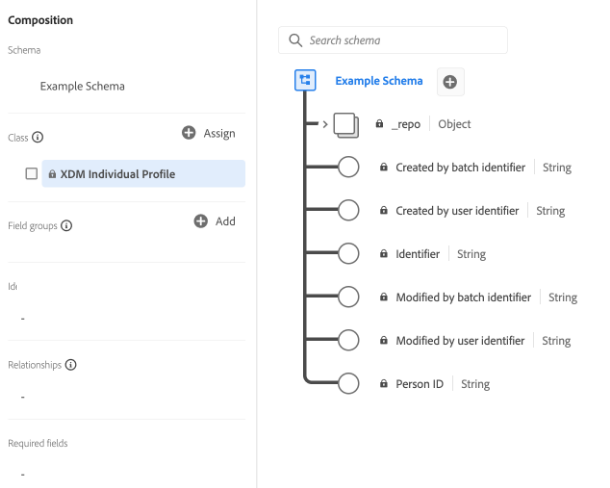Click the lock icon beside Person ID

coord(384,384)
